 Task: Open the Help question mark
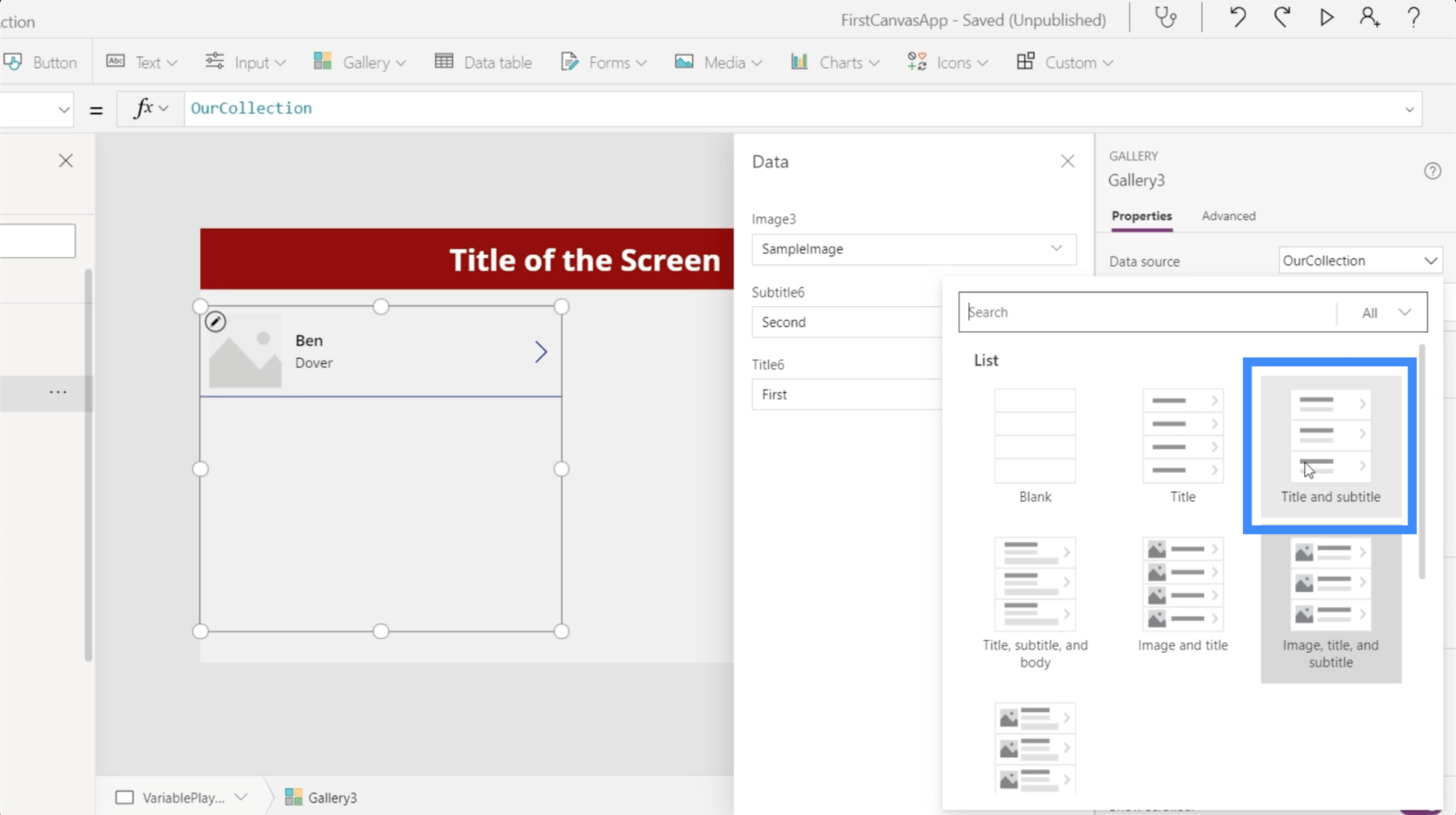(1414, 17)
